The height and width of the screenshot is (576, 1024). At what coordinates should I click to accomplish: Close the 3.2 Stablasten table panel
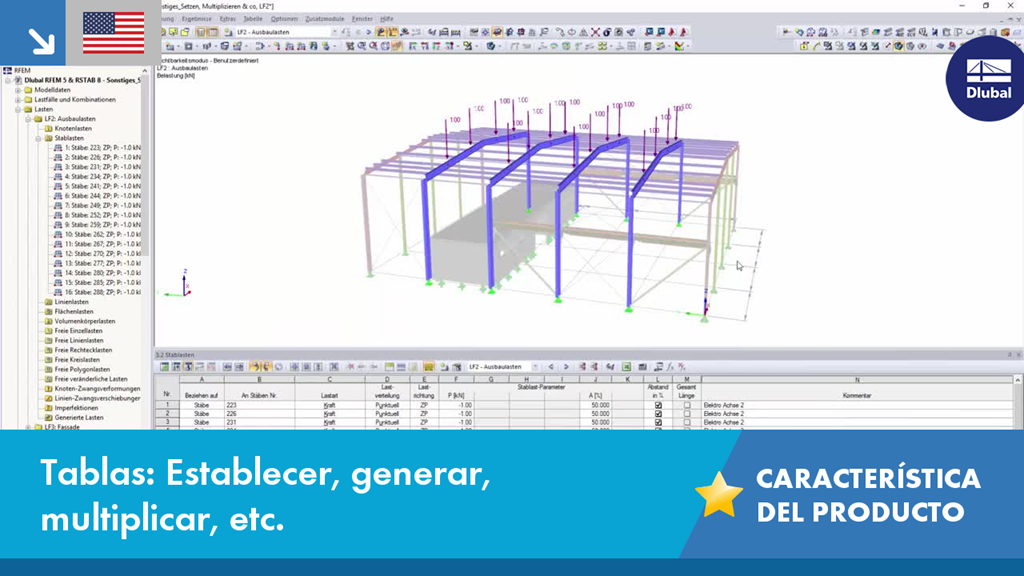[1018, 355]
